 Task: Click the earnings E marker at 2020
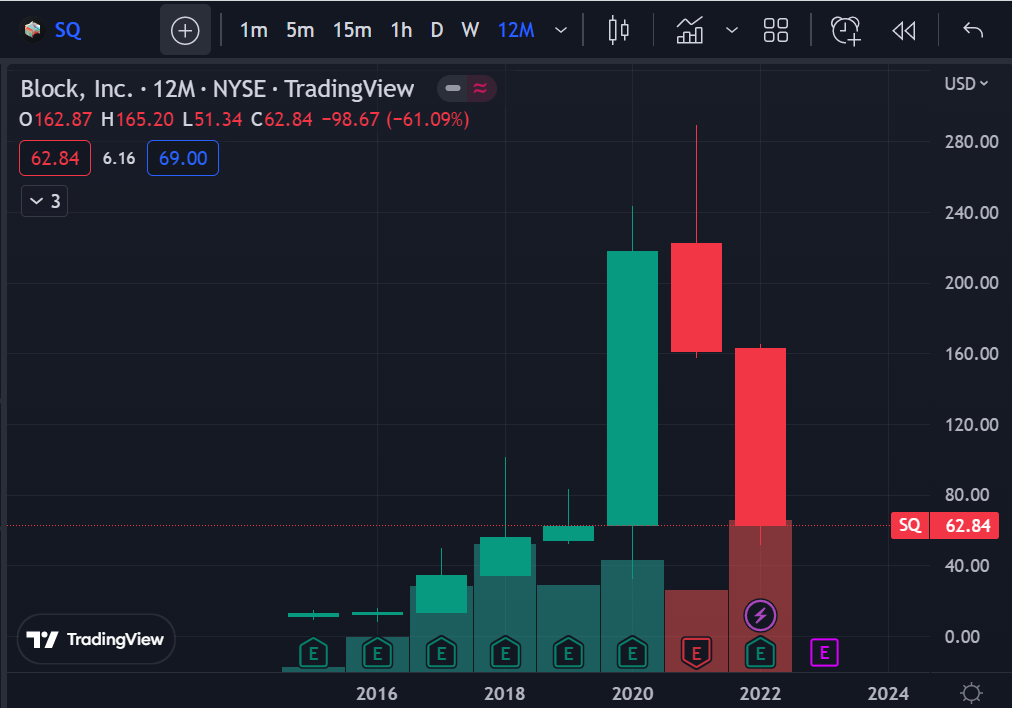click(632, 654)
